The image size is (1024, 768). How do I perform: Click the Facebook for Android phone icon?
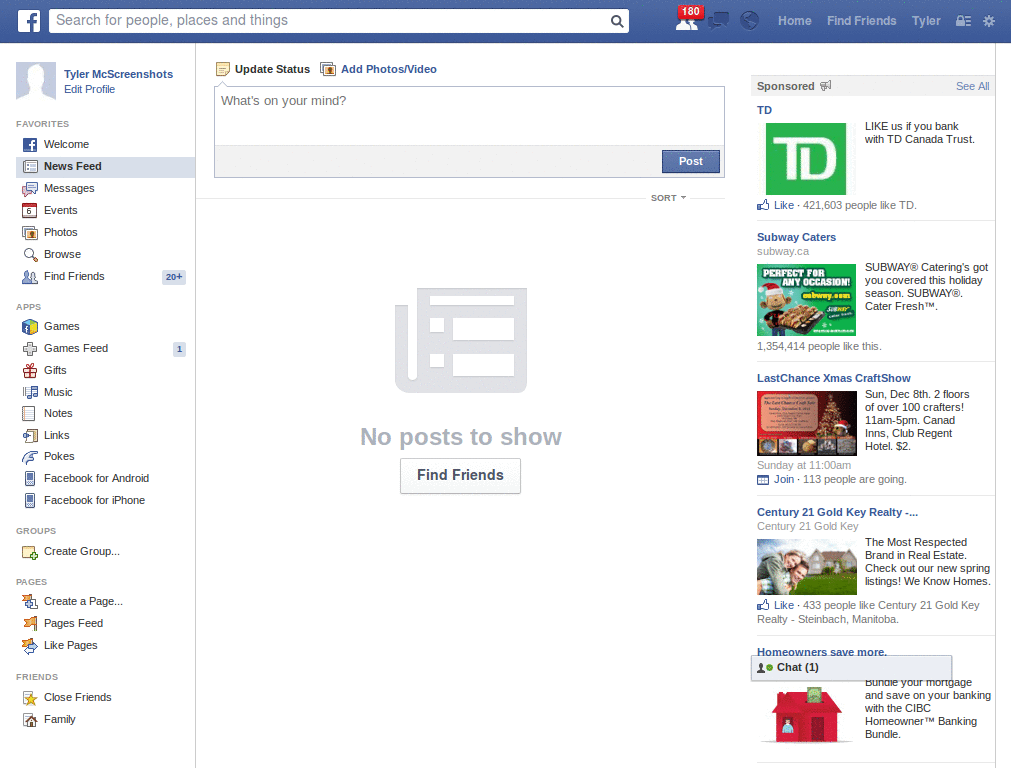click(x=30, y=479)
